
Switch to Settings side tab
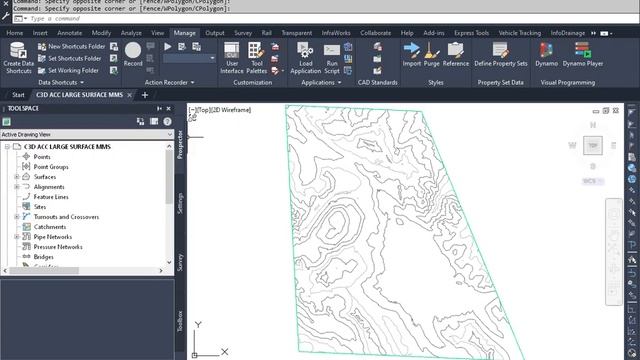(x=180, y=203)
